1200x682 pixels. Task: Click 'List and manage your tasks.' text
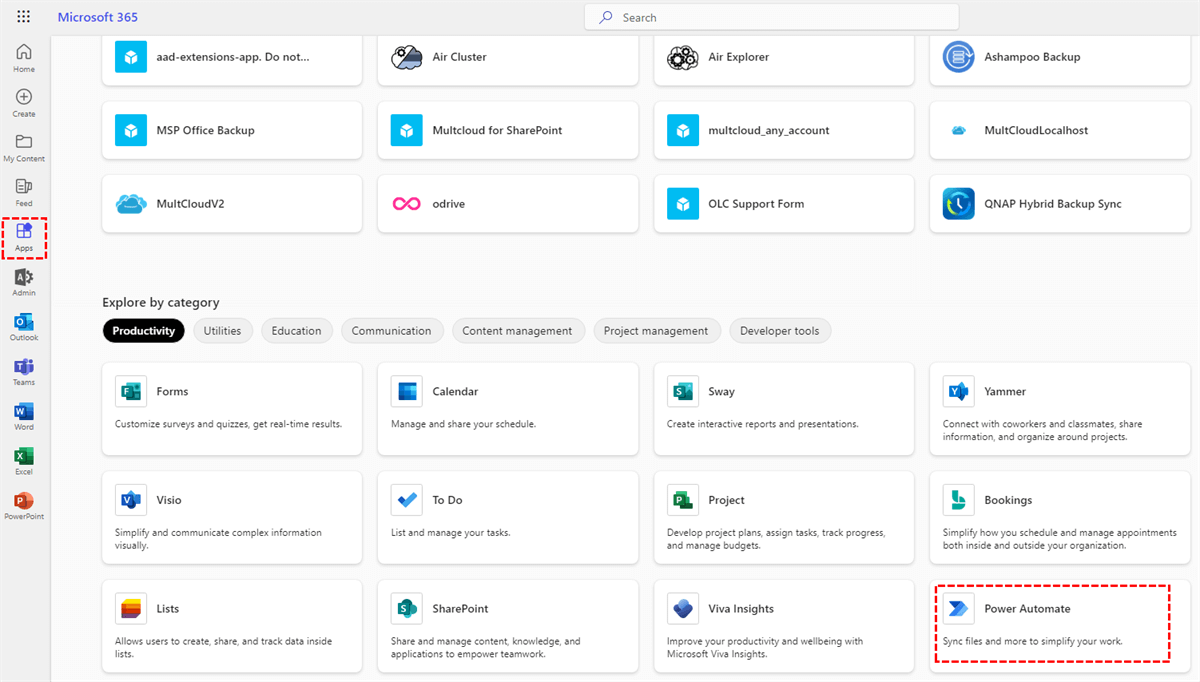pos(451,533)
